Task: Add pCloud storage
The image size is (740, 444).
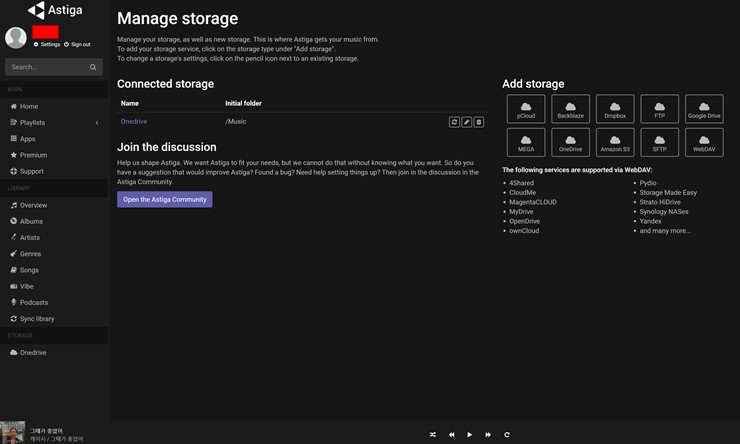Action: (526, 109)
